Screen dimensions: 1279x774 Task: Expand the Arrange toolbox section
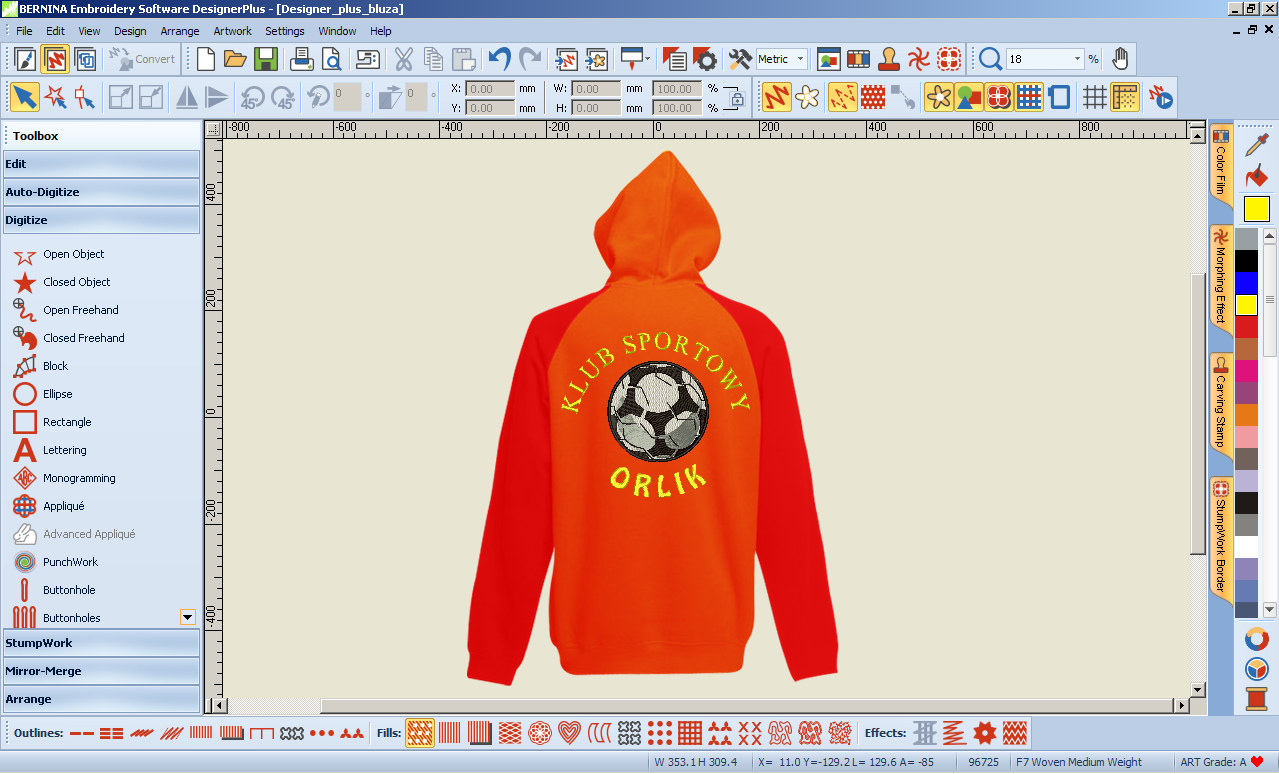point(101,699)
